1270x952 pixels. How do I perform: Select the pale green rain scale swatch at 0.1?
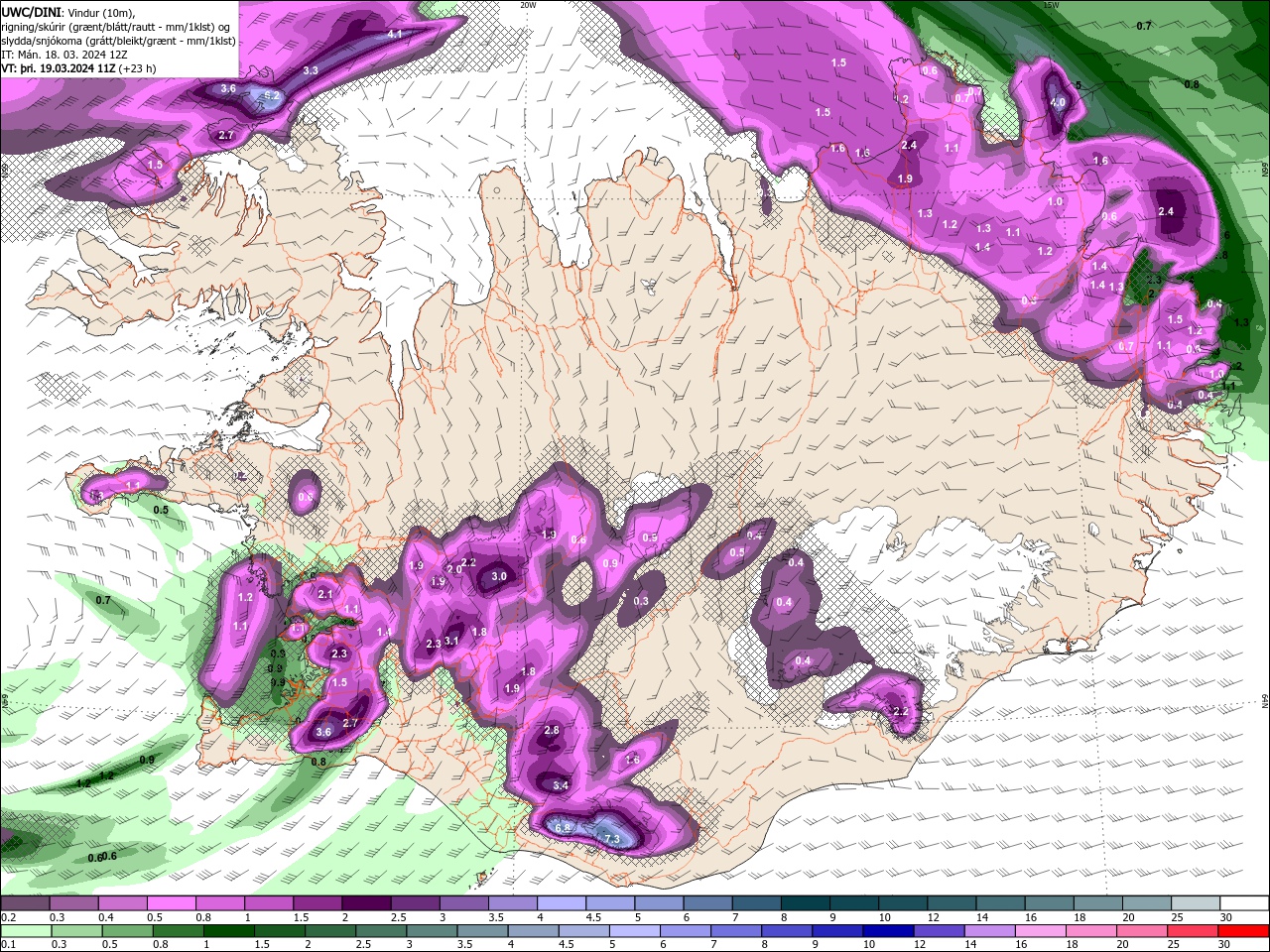point(25,930)
